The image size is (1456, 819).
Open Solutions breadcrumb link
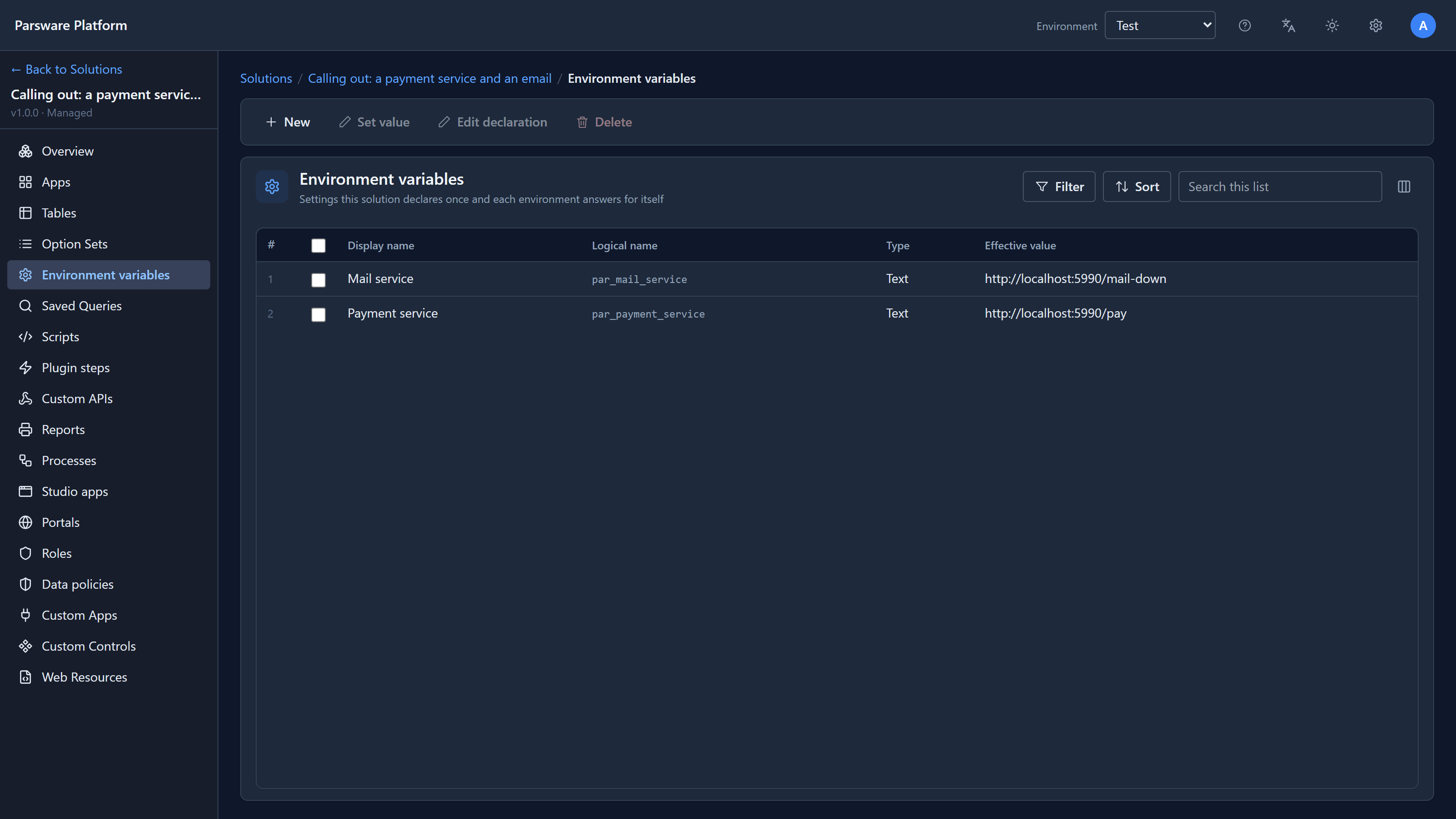pyautogui.click(x=266, y=79)
